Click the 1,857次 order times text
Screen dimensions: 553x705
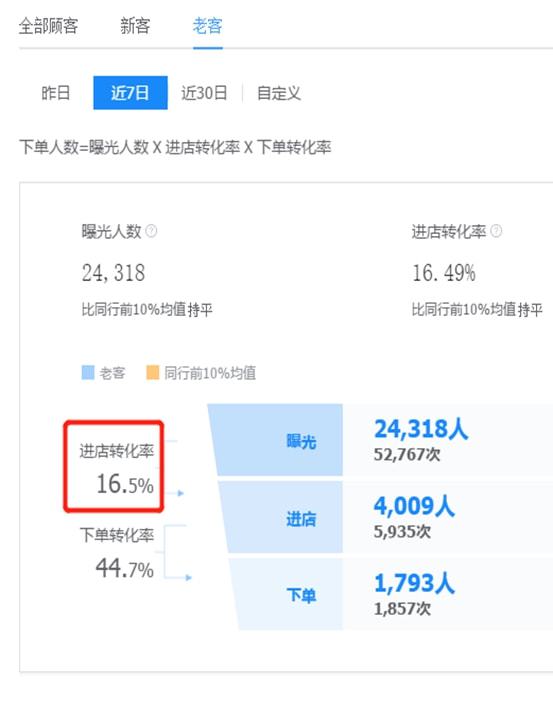(402, 609)
